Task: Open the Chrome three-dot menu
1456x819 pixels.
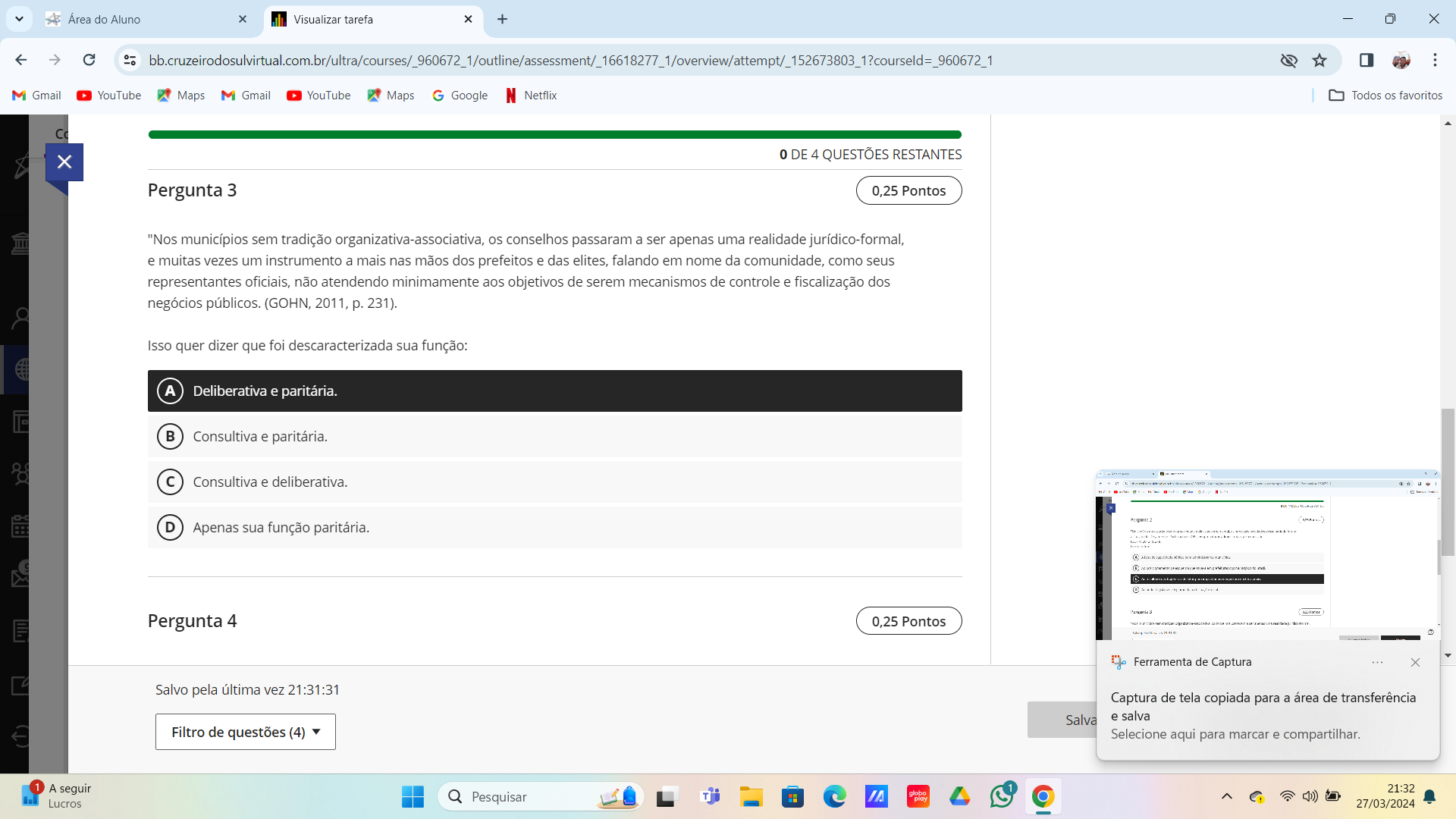Action: [1435, 60]
